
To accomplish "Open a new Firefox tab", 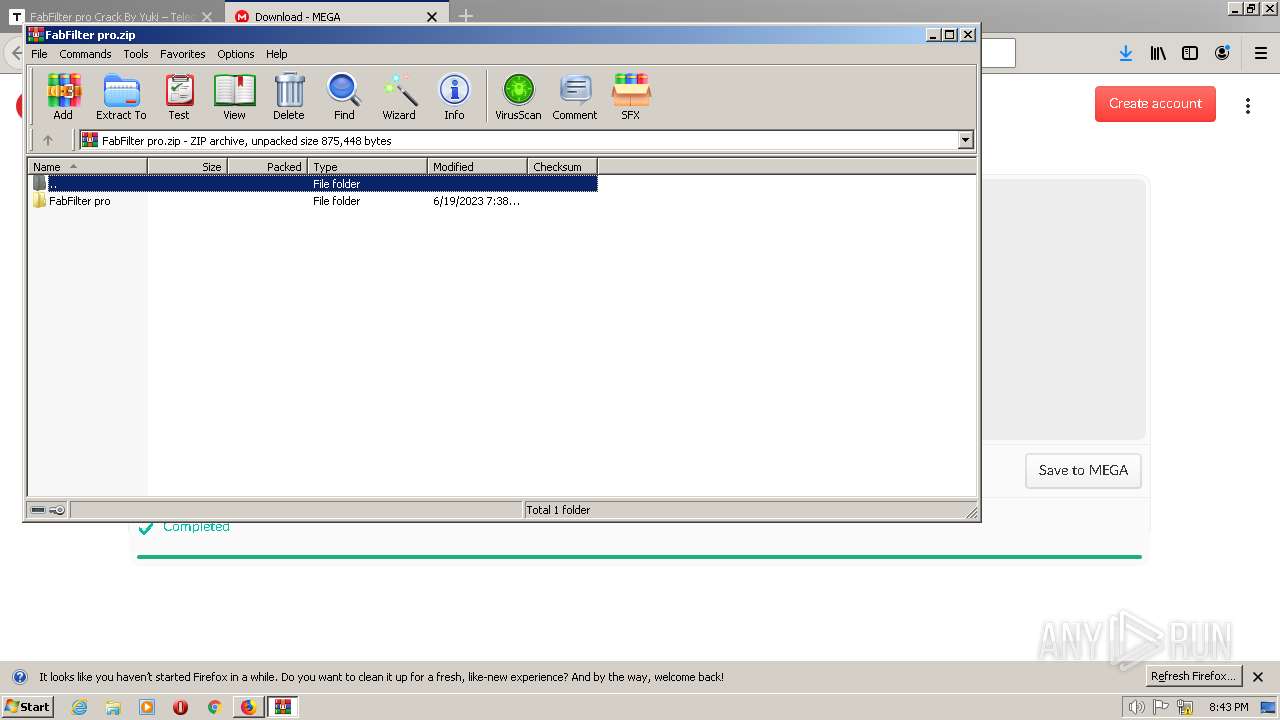I will (466, 17).
